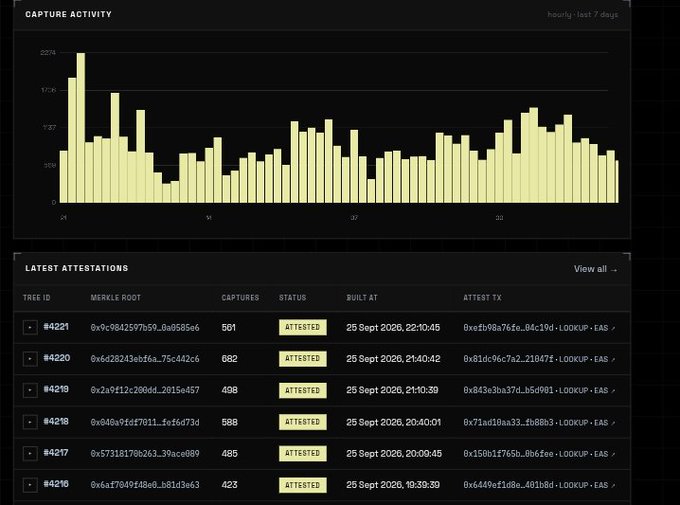
Task: Click built-at time 25 Sept 2026, 22:10:45
Action: pyautogui.click(x=393, y=328)
